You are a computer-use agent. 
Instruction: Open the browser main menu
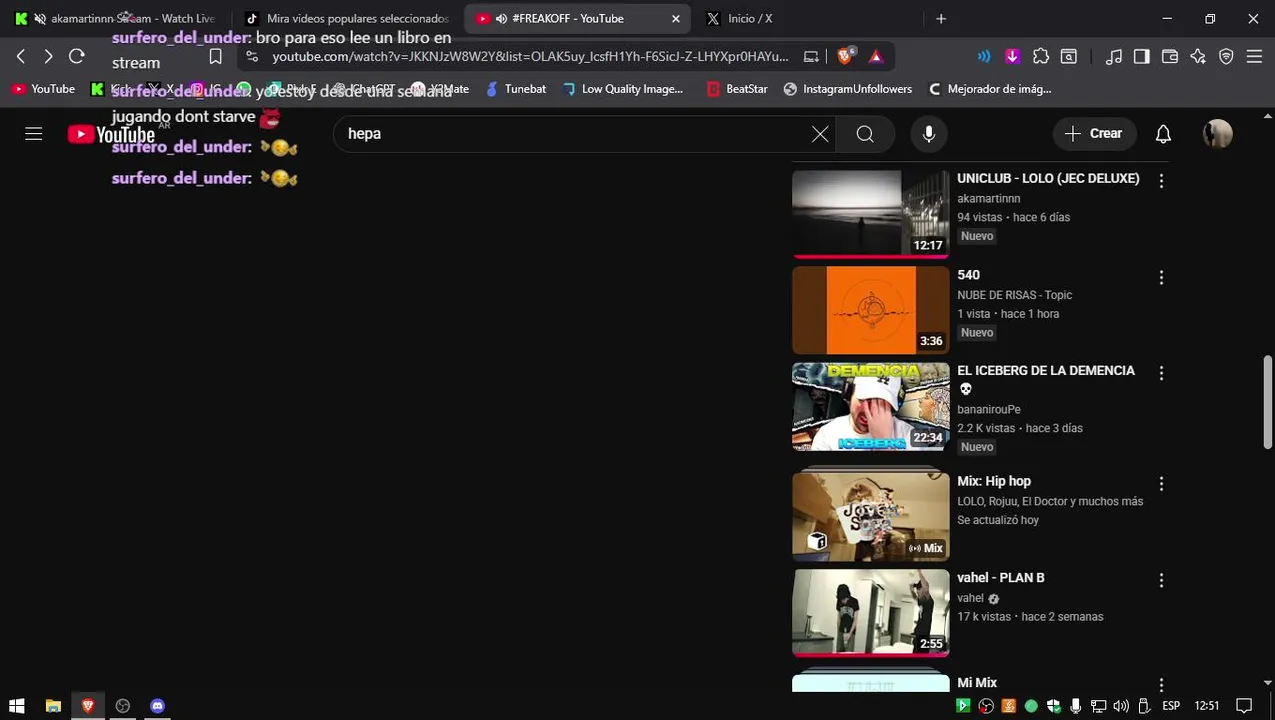[x=1254, y=57]
